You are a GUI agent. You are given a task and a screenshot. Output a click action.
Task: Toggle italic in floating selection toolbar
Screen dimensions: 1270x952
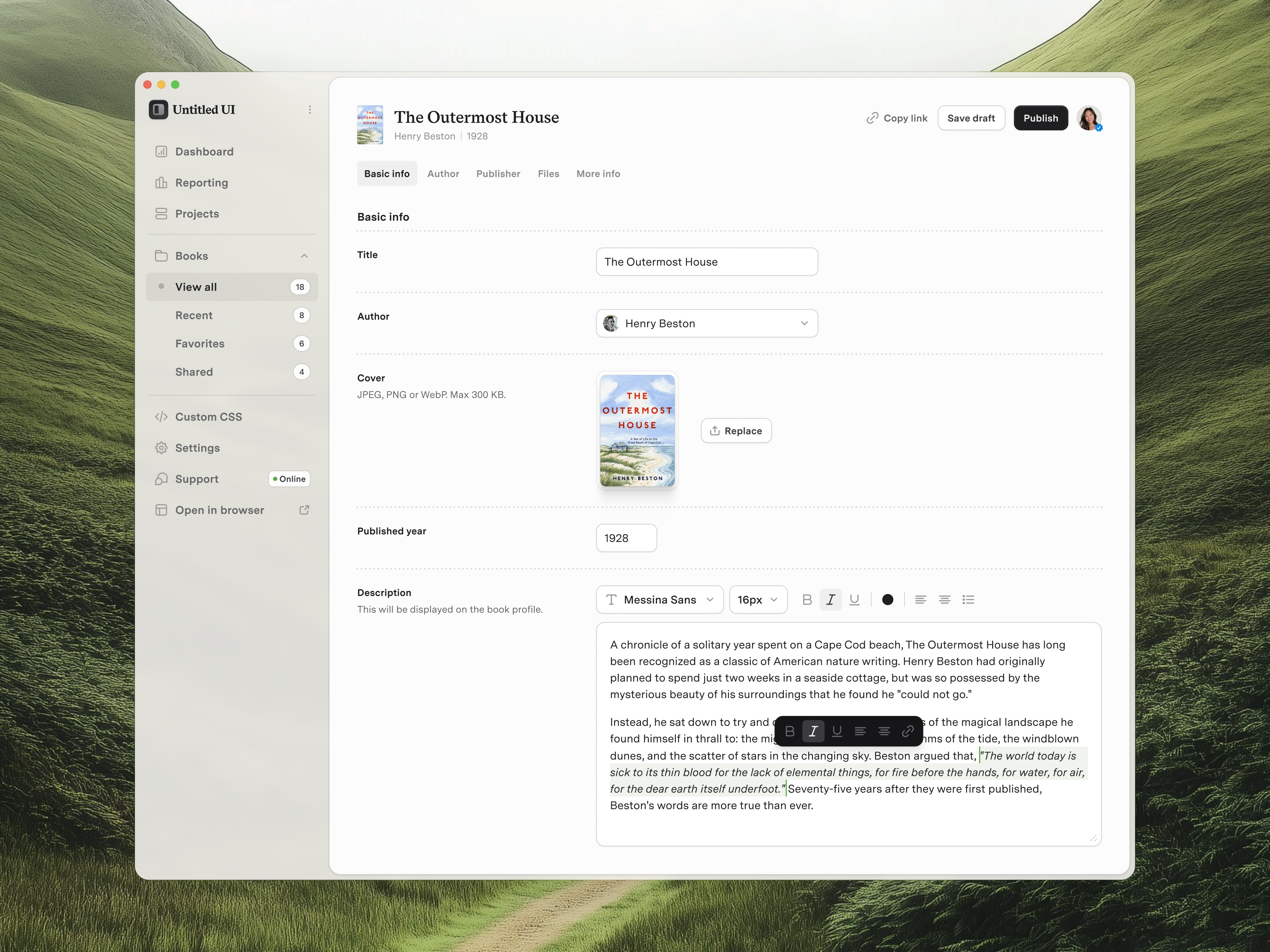coord(813,731)
